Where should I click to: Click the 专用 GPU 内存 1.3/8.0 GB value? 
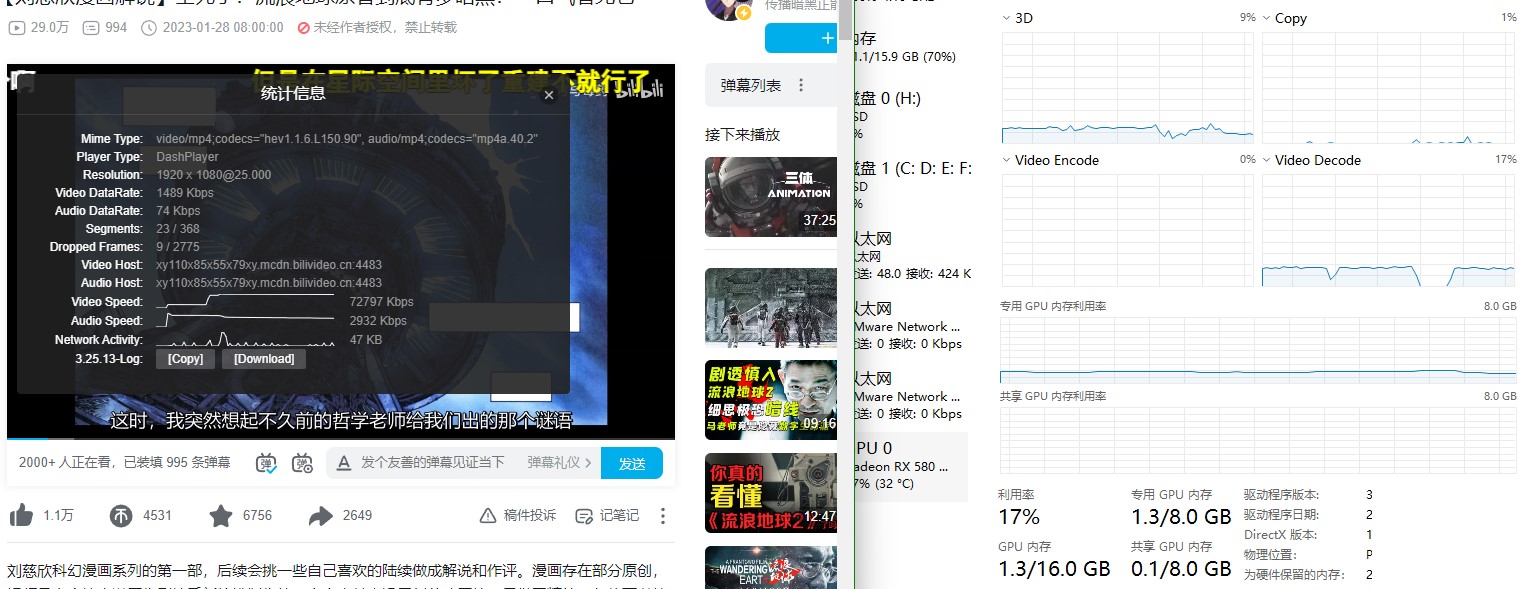point(1181,516)
